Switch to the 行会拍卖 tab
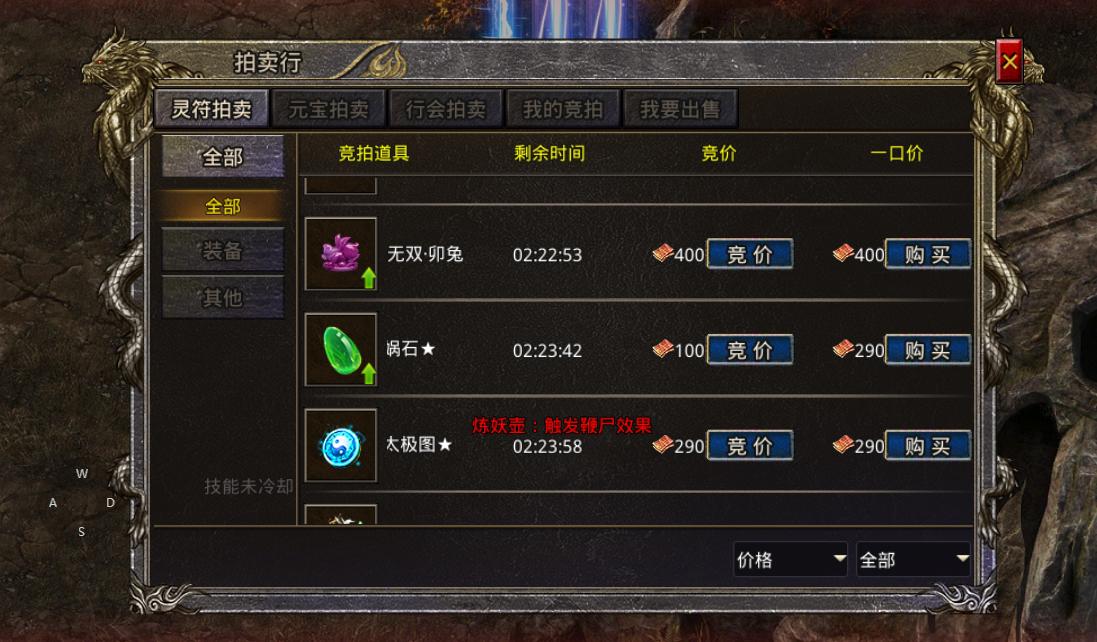This screenshot has height=642, width=1097. (x=446, y=108)
